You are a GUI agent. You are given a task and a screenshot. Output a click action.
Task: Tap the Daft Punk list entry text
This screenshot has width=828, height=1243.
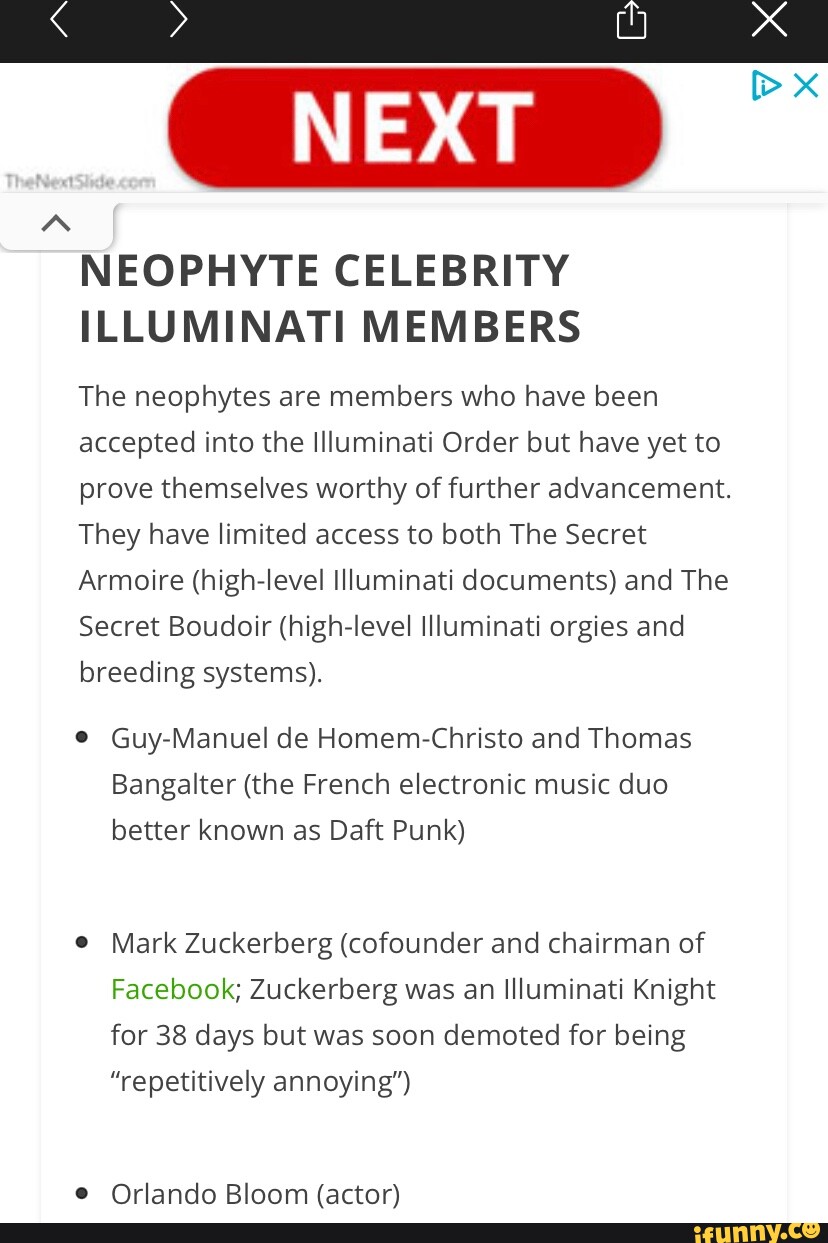(402, 784)
